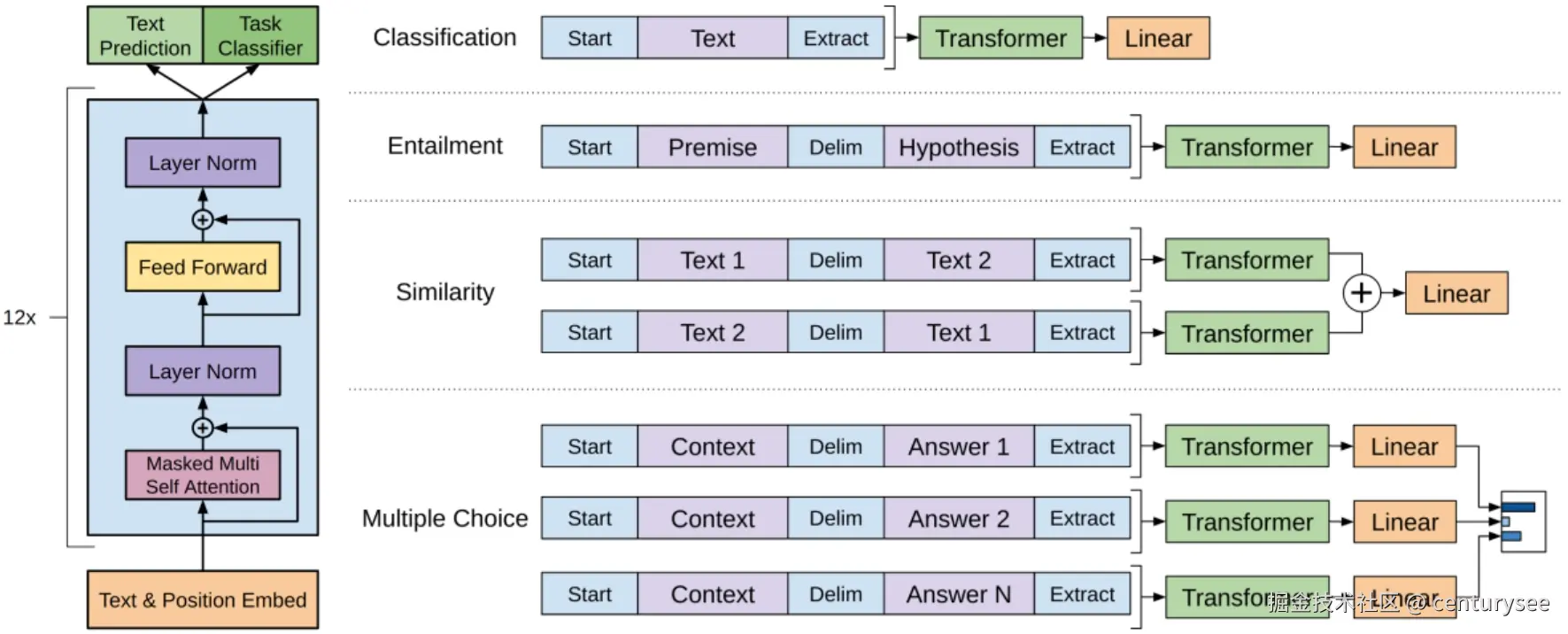
Task: Click the 12x repeat label
Action: [x=19, y=317]
